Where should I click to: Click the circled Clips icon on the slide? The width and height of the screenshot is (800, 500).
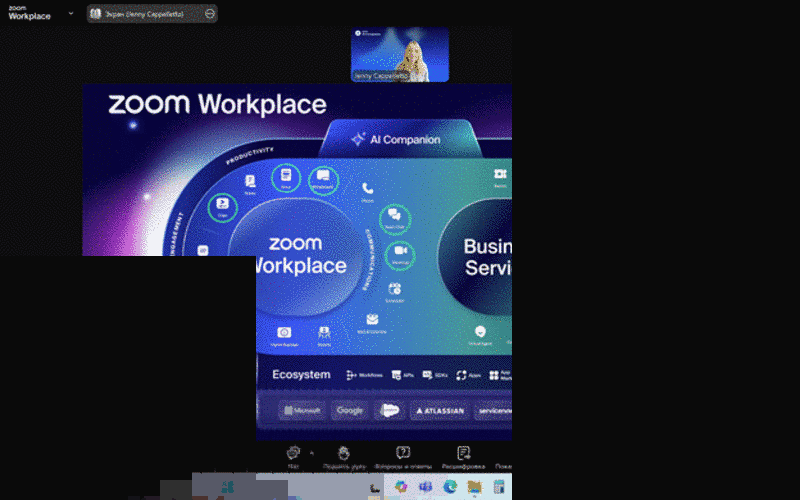pos(222,208)
